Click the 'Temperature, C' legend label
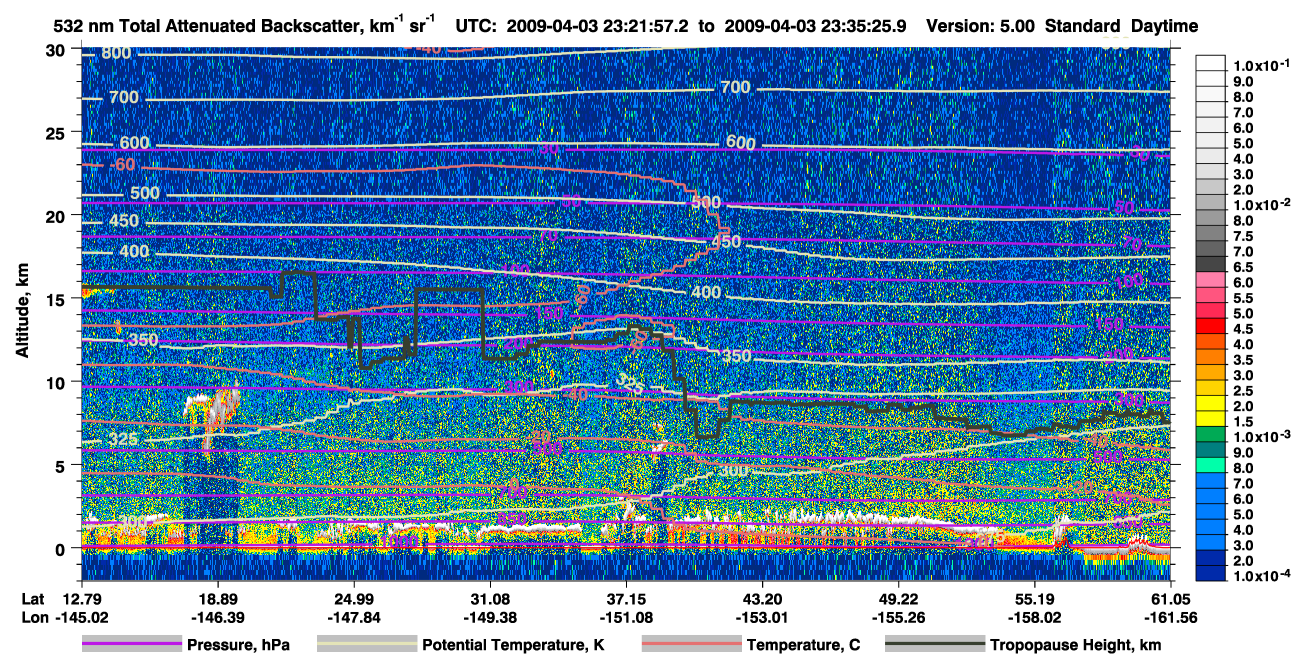The width and height of the screenshot is (1300, 667). 803,646
